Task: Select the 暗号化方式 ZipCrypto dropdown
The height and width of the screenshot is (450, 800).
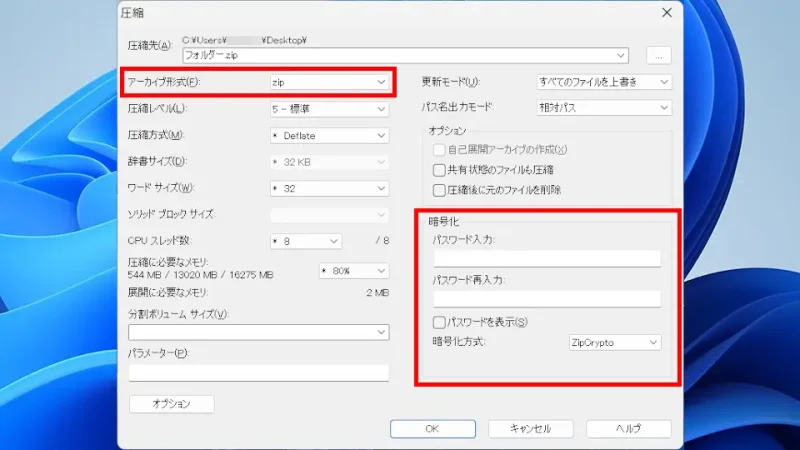Action: [614, 342]
